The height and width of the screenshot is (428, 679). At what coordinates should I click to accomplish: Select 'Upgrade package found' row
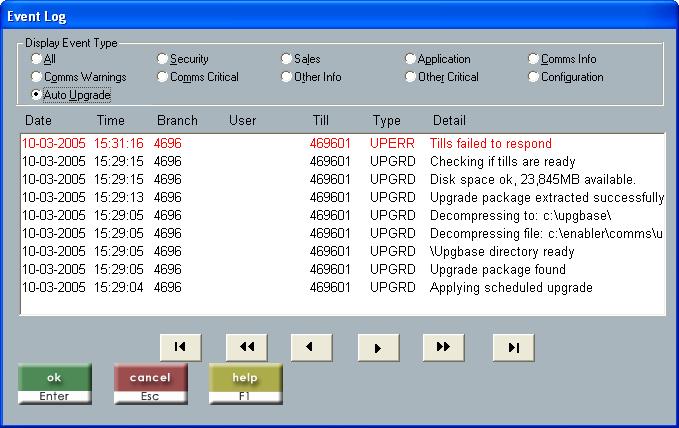click(343, 269)
